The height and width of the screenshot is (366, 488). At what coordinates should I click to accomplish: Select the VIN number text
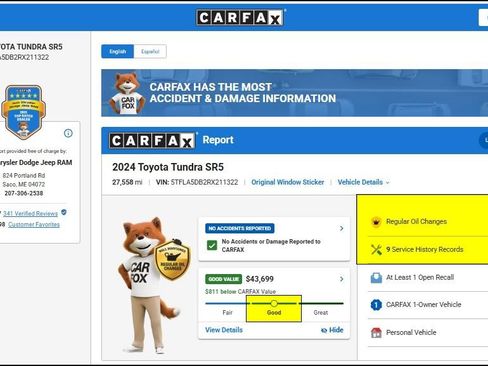204,182
